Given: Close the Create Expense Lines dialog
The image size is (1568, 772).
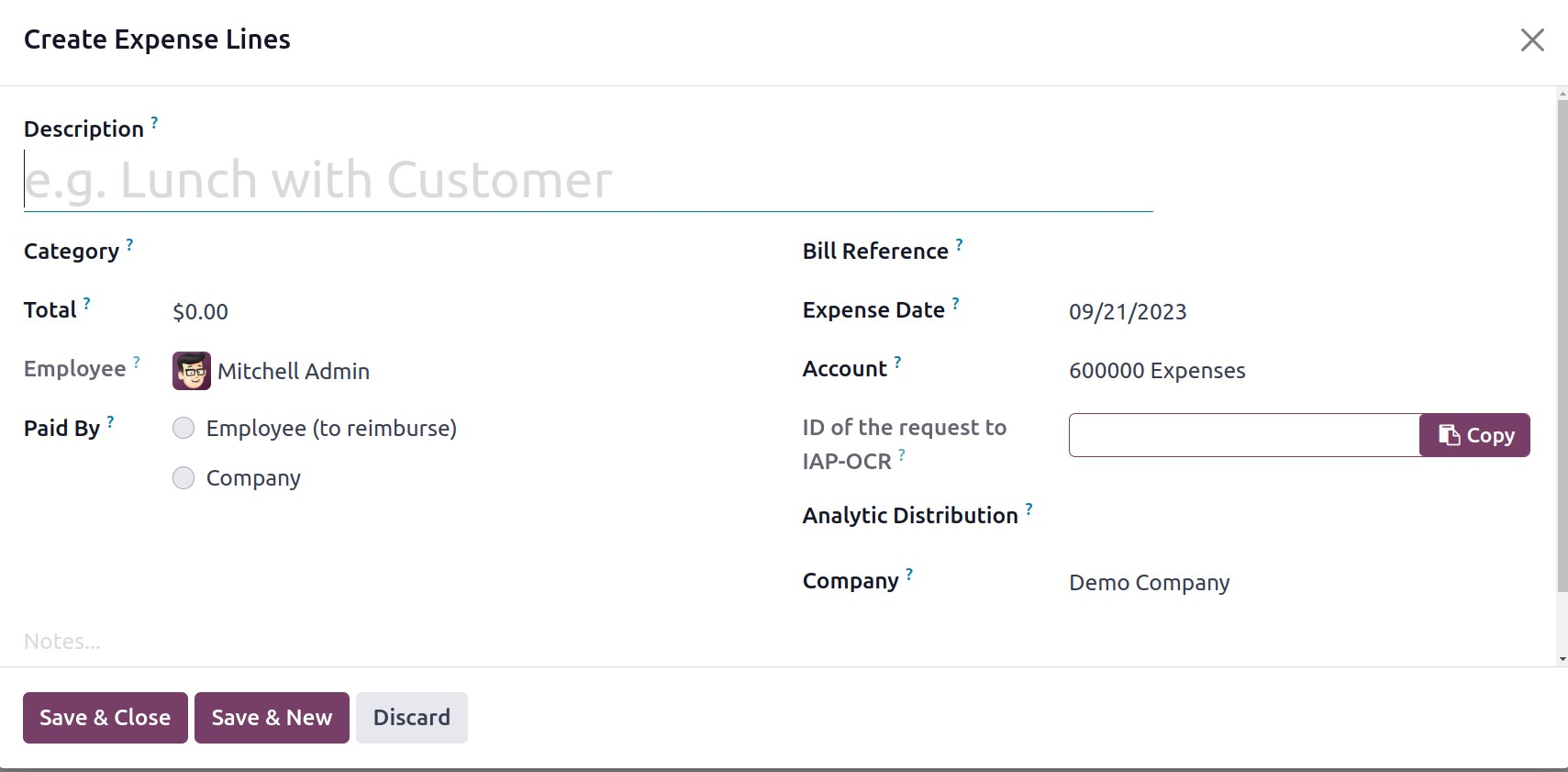Looking at the screenshot, I should (x=1531, y=39).
